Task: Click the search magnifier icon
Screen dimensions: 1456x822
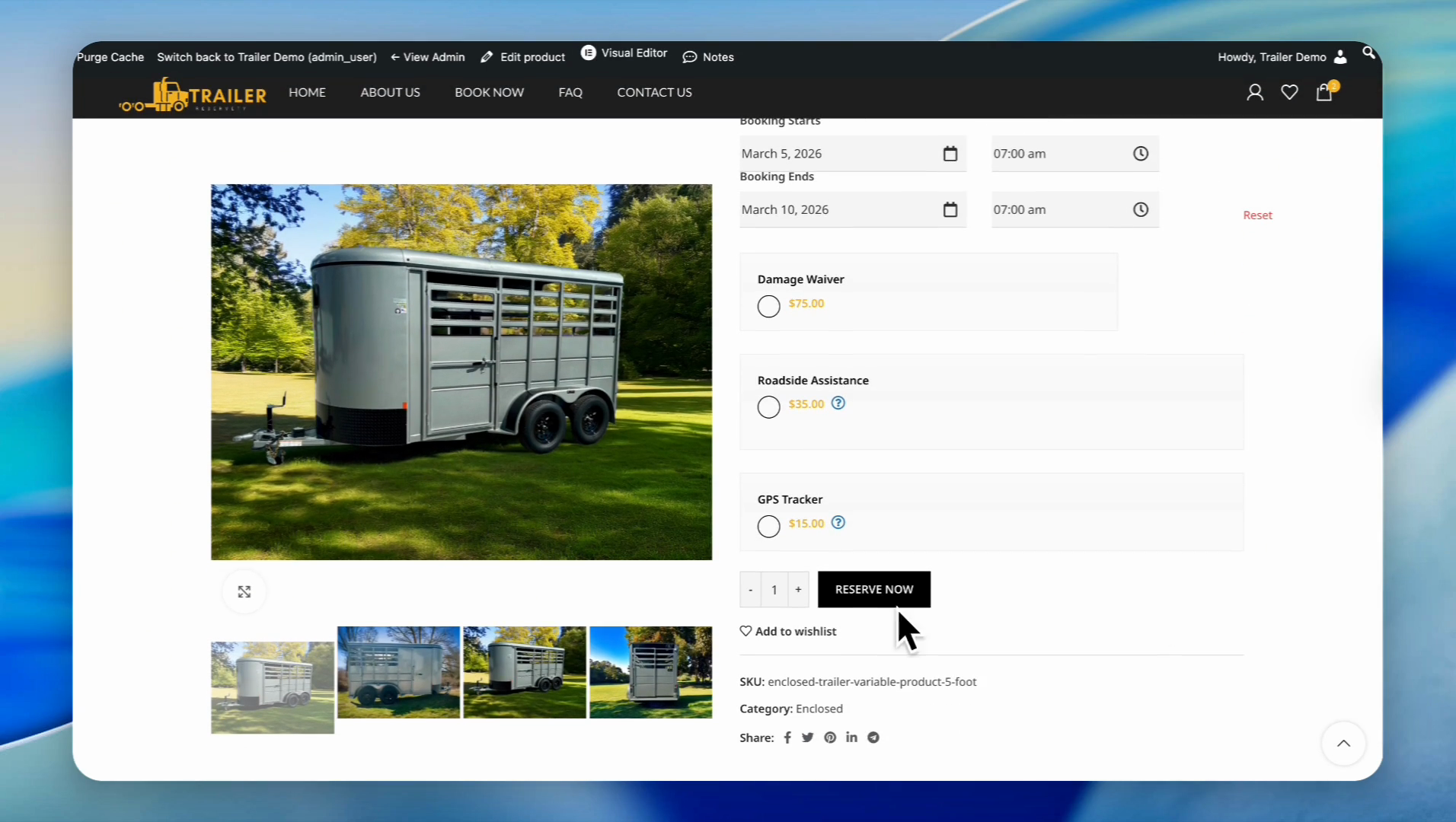Action: (x=1368, y=53)
